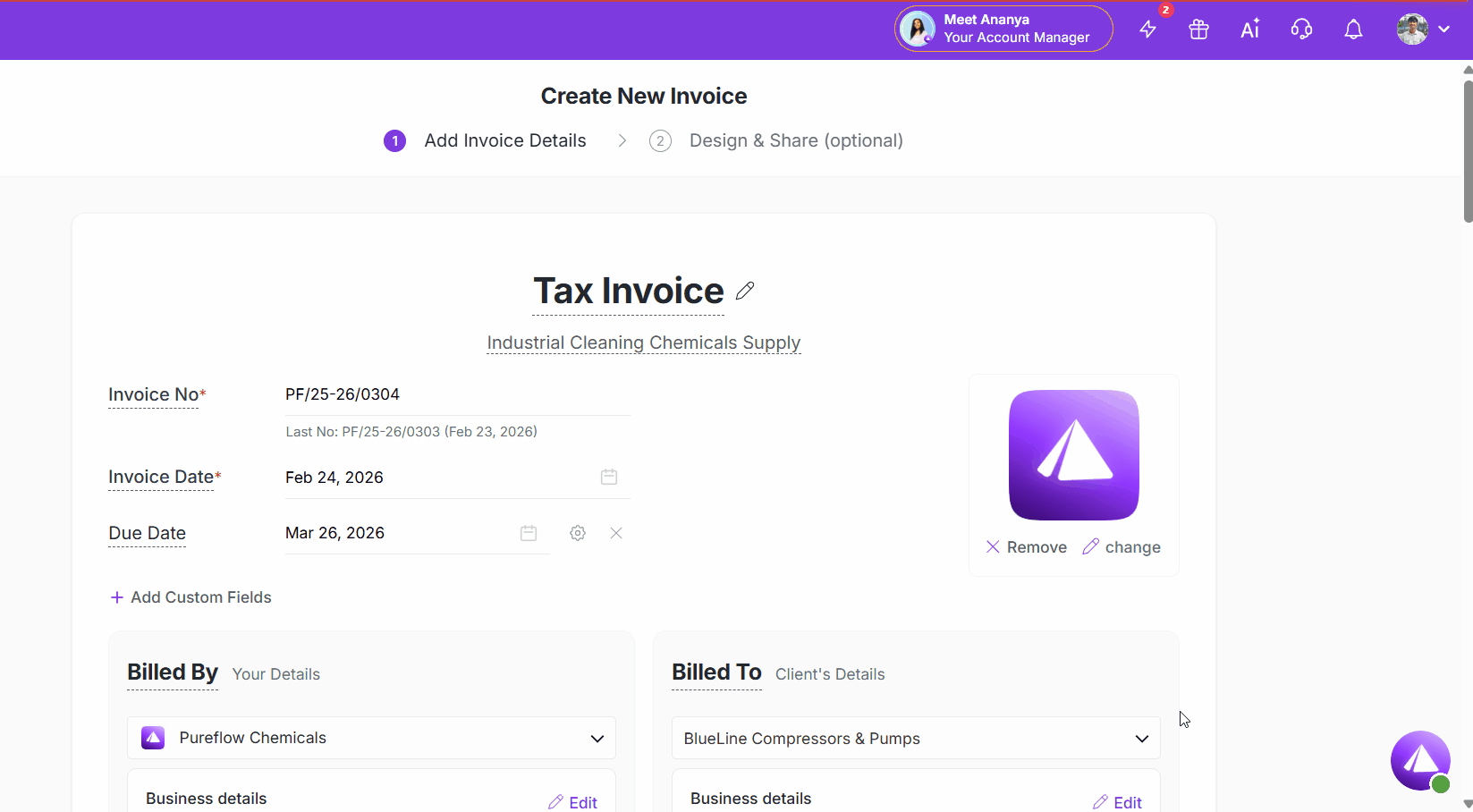Select the Add Invoice Details step
The height and width of the screenshot is (812, 1473).
[x=504, y=141]
